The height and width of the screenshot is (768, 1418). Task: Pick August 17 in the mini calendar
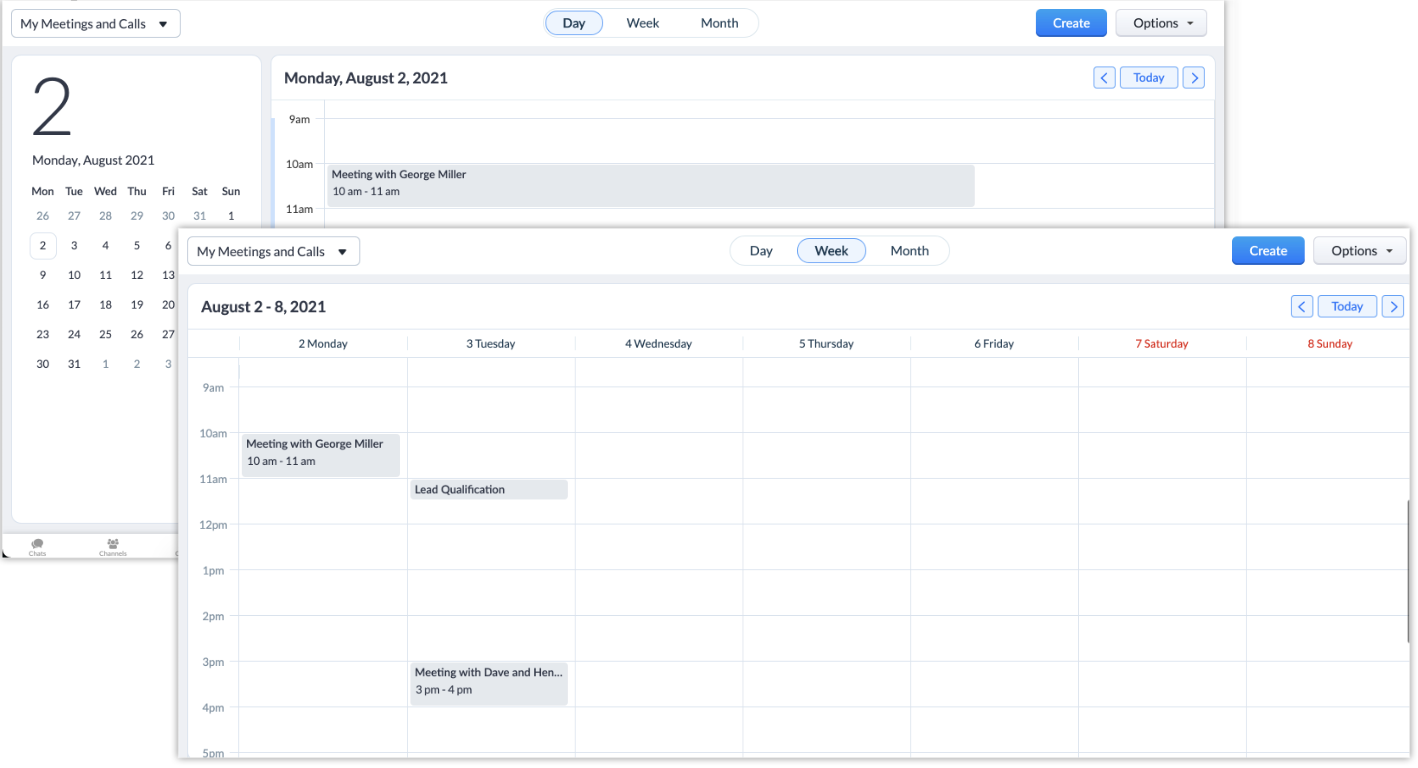[x=74, y=305]
